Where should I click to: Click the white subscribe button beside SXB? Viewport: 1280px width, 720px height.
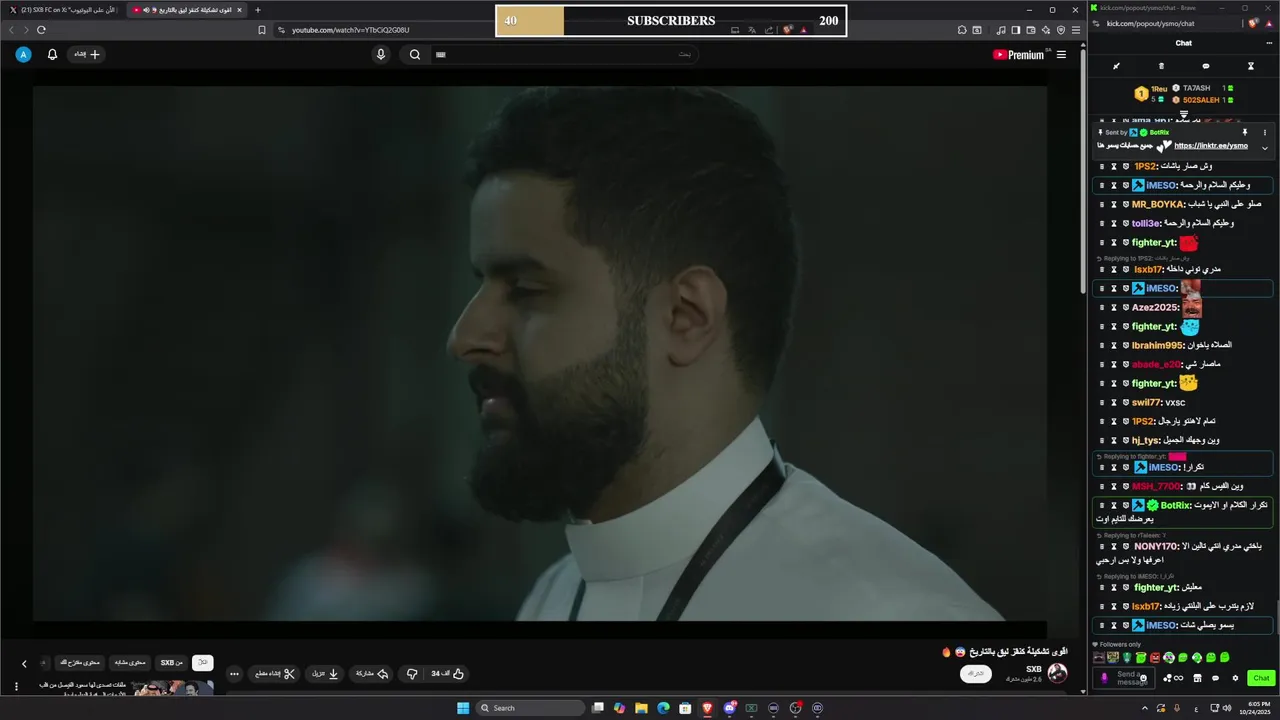976,673
